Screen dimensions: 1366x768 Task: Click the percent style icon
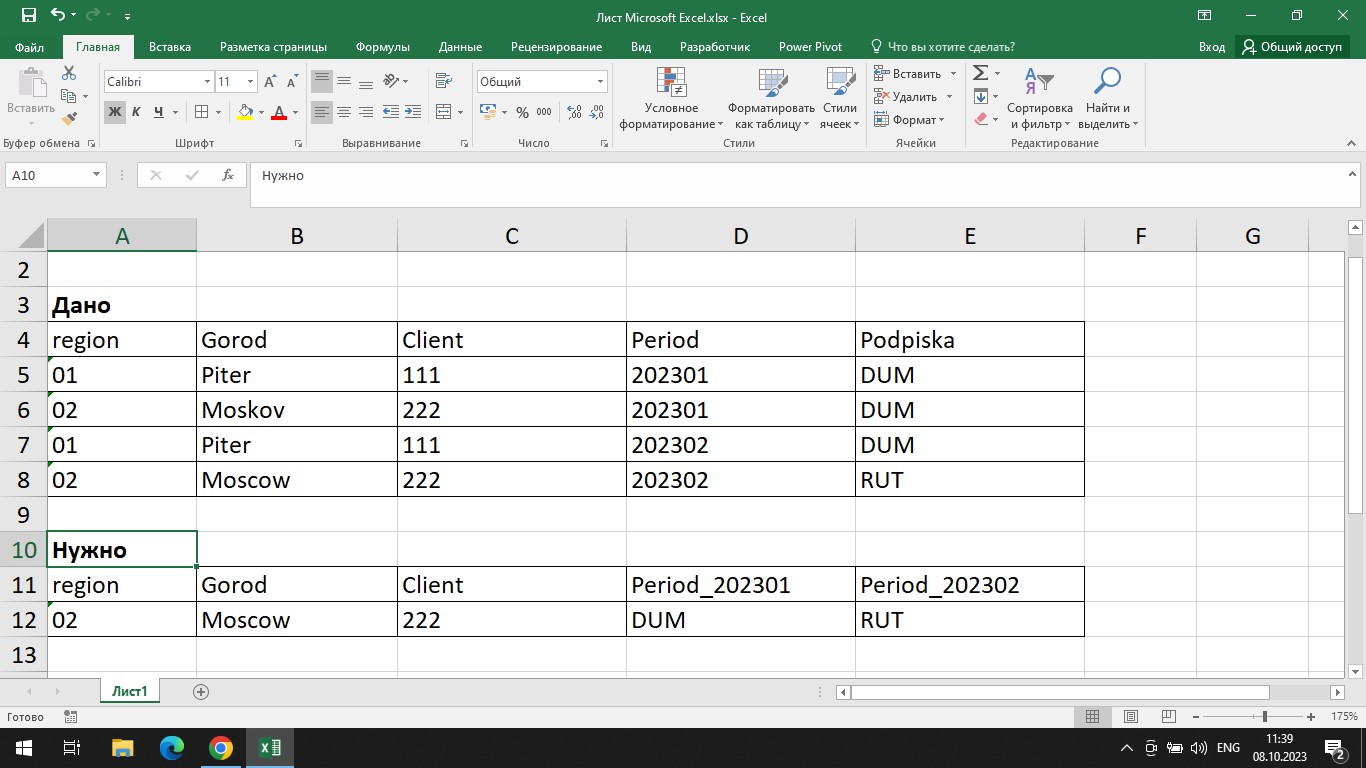(x=522, y=112)
